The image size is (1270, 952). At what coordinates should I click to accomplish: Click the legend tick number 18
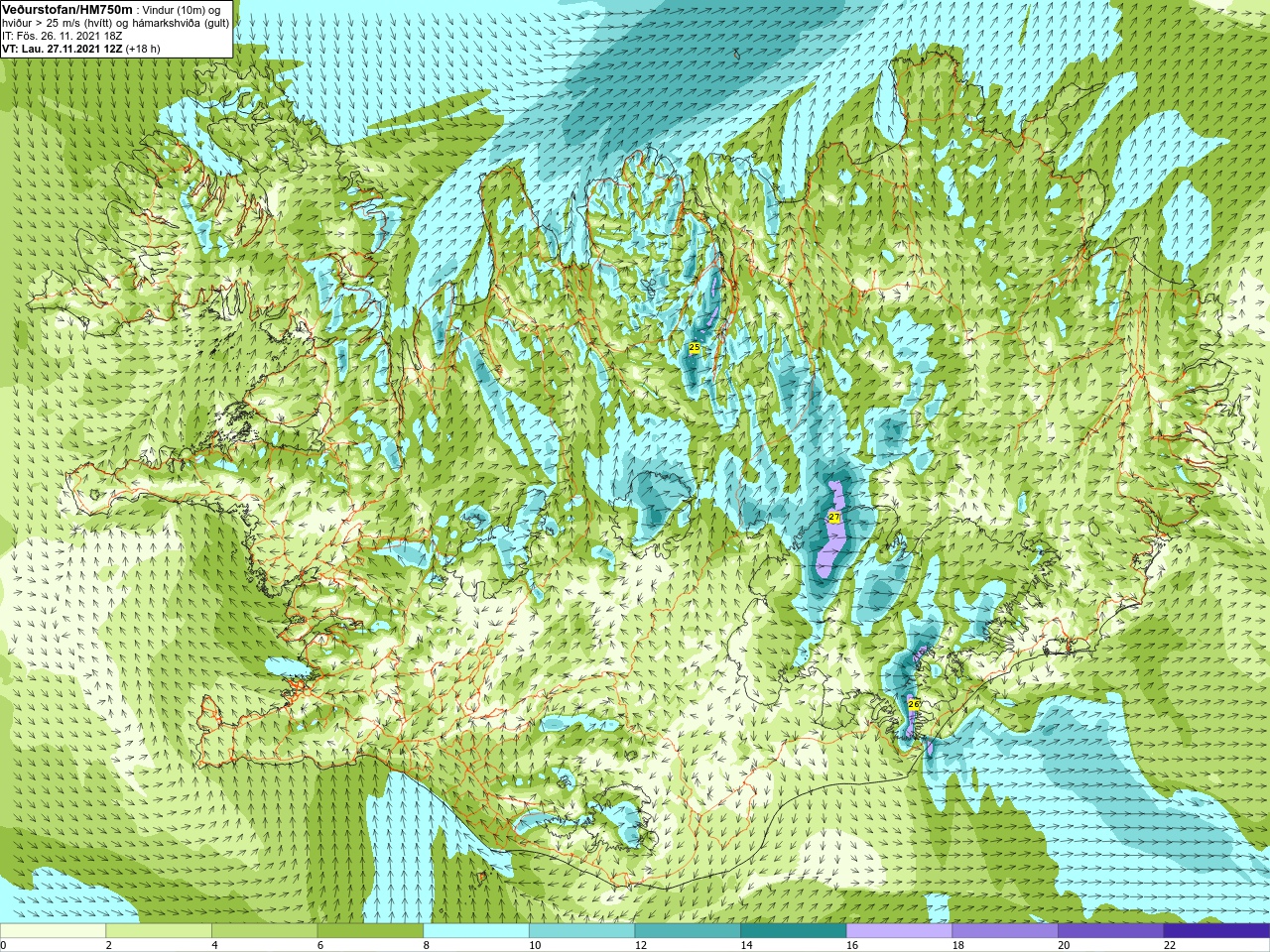coord(958,945)
